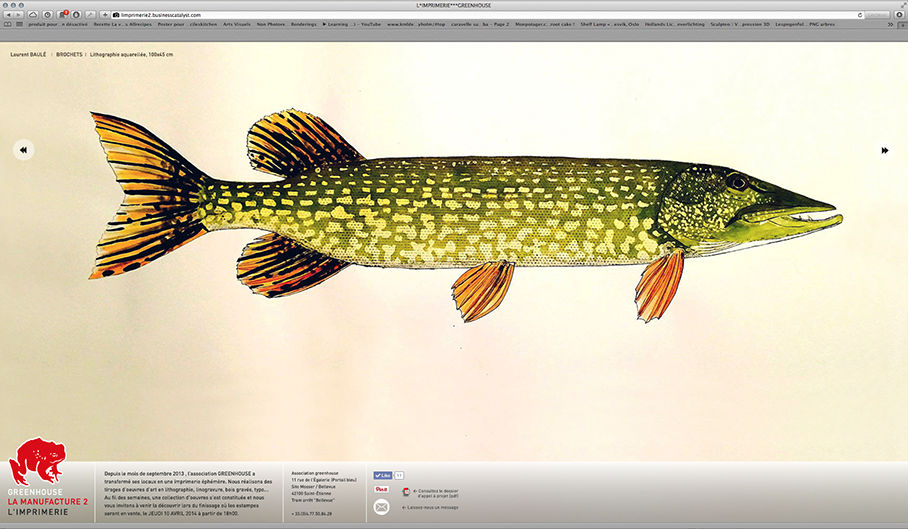Open the 'PNG arbres' bookmark
The width and height of the screenshot is (908, 529).
(x=822, y=24)
